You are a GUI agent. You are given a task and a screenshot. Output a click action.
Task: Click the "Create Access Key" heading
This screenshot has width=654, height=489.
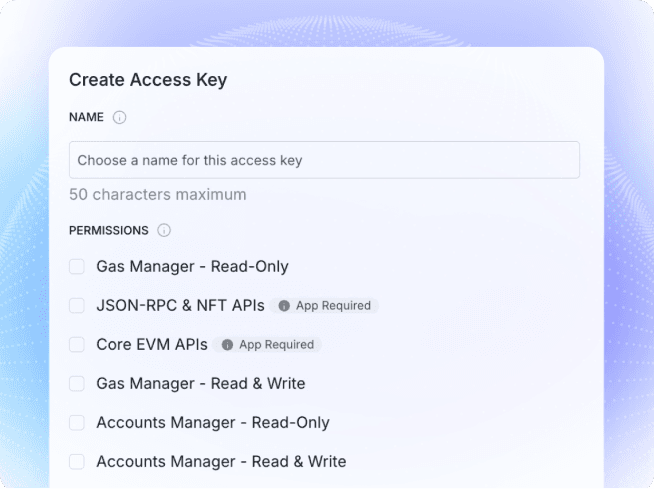coord(148,80)
